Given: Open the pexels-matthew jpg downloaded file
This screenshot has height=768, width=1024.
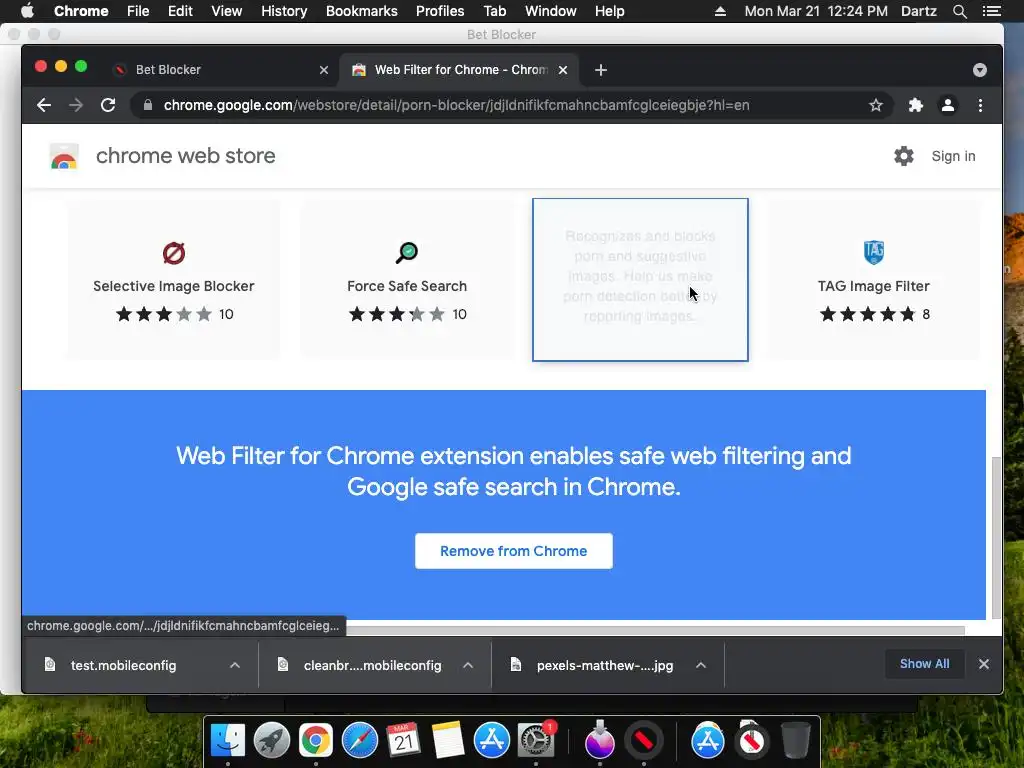Looking at the screenshot, I should 605,665.
